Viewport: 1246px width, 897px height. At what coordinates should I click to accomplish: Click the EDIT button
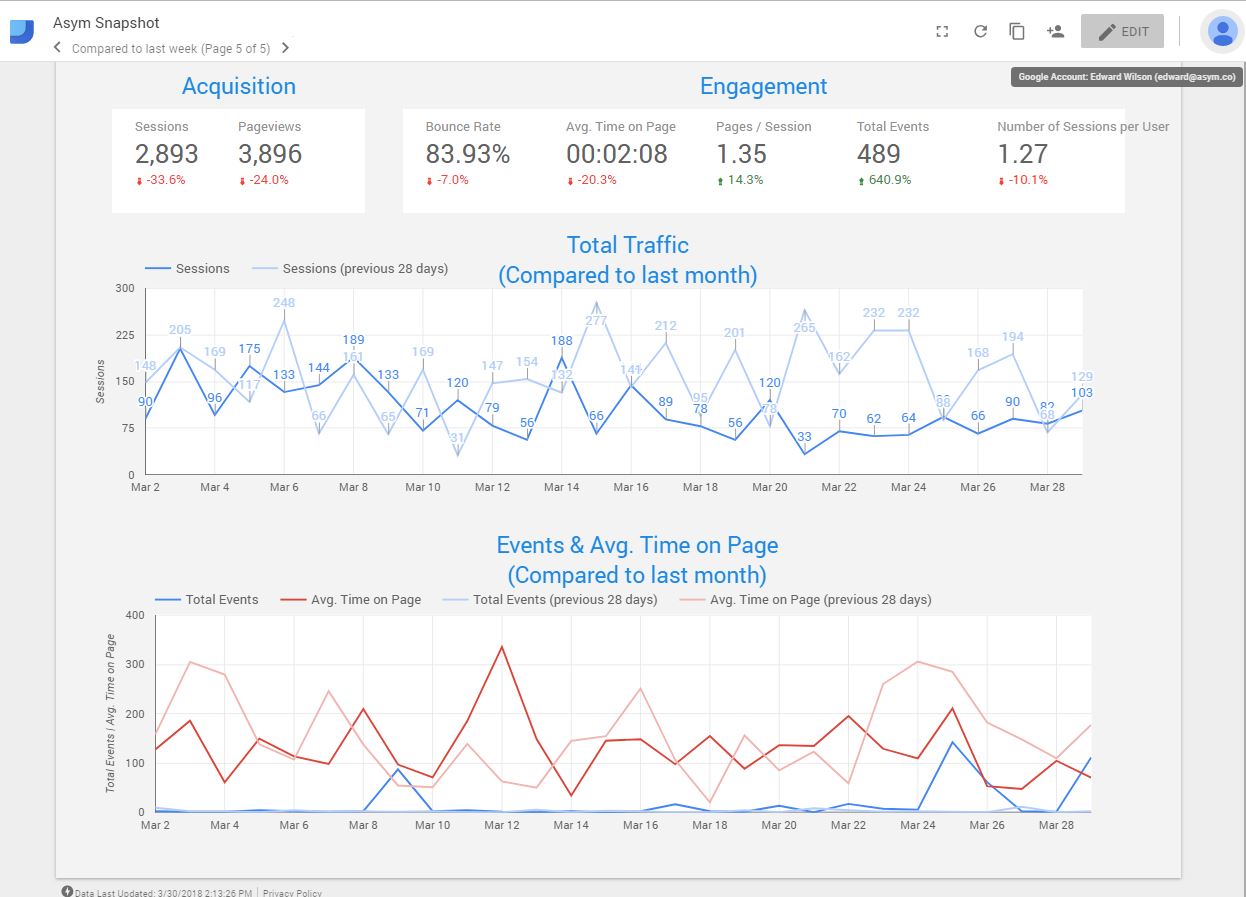pos(1122,31)
